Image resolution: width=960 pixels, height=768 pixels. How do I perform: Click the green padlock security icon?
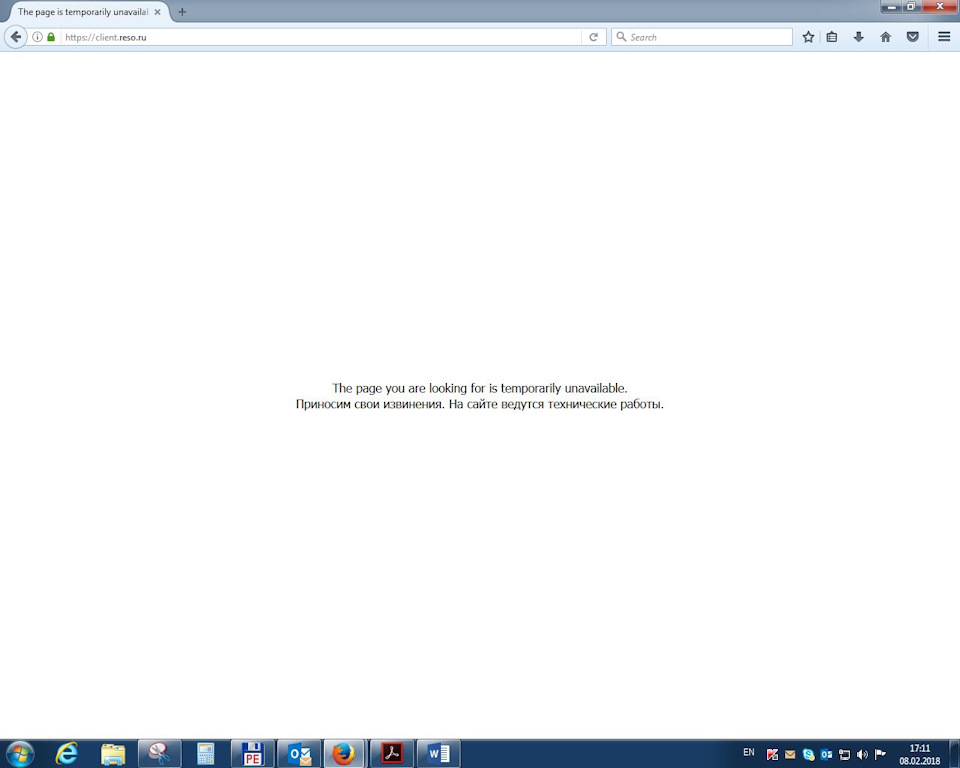[x=51, y=37]
